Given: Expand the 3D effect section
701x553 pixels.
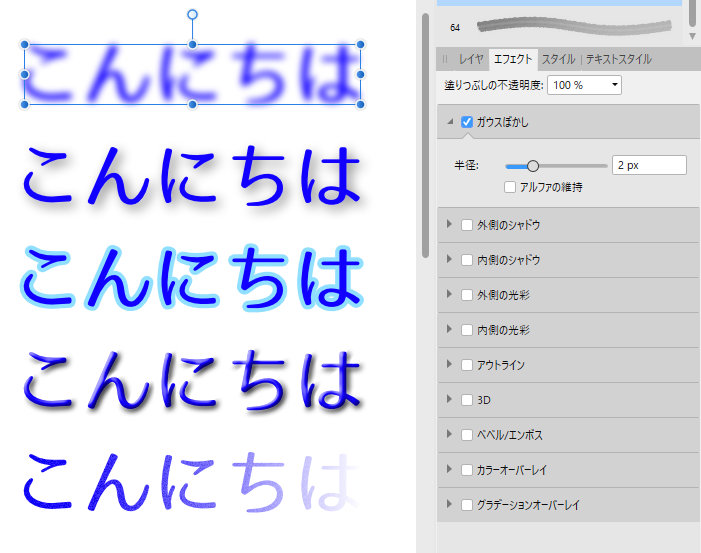Looking at the screenshot, I should pos(450,400).
